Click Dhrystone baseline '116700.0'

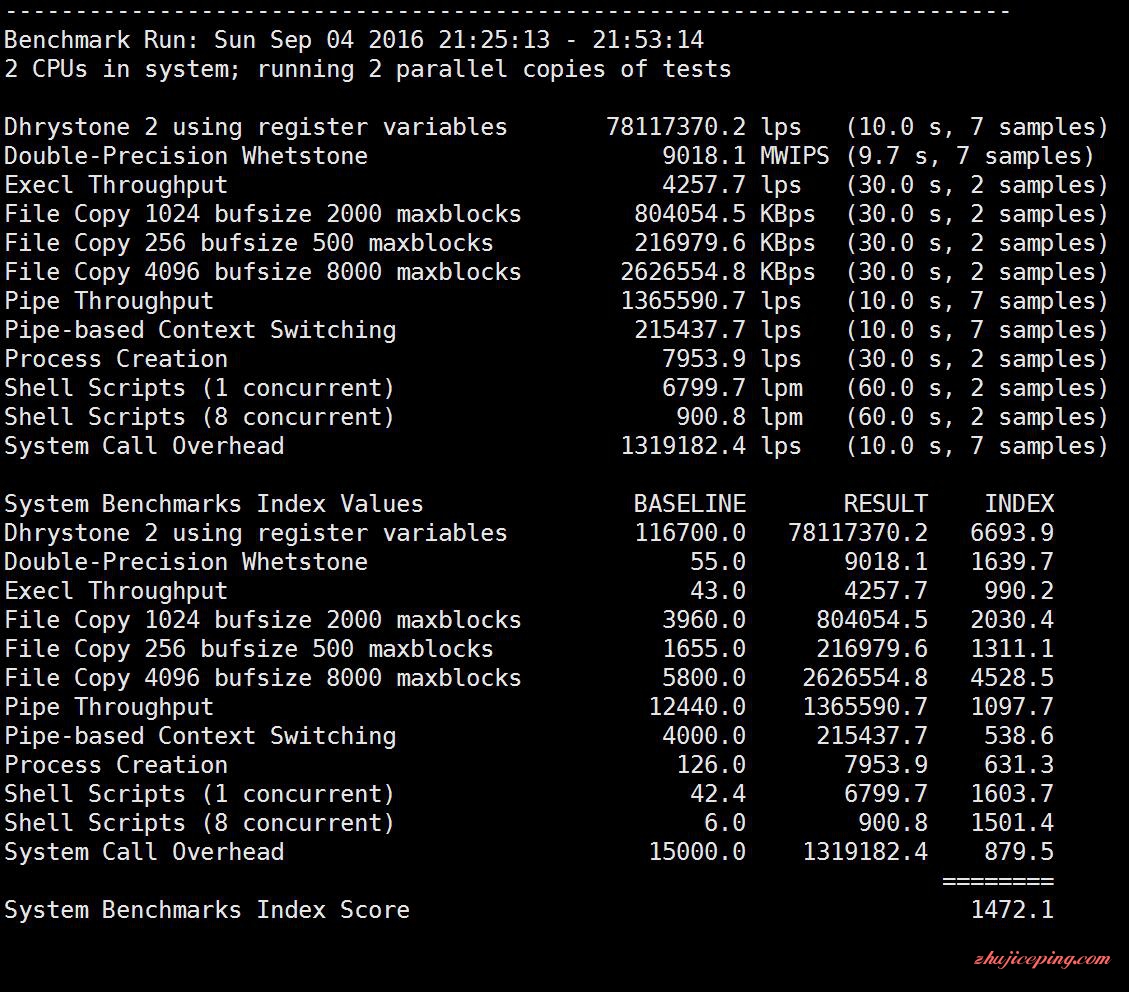tap(690, 533)
